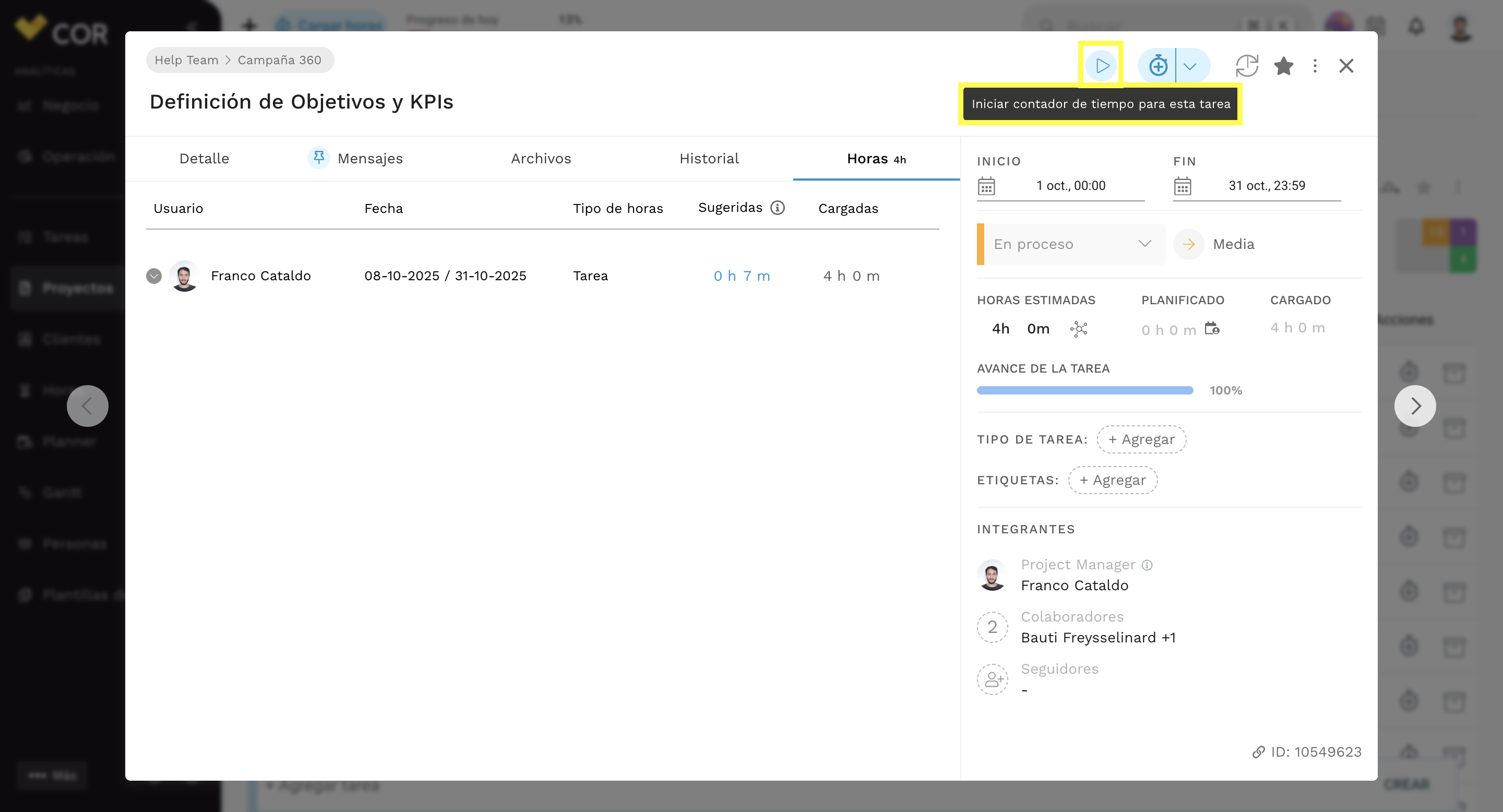
Task: Add followers with person-plus icon
Action: point(992,679)
